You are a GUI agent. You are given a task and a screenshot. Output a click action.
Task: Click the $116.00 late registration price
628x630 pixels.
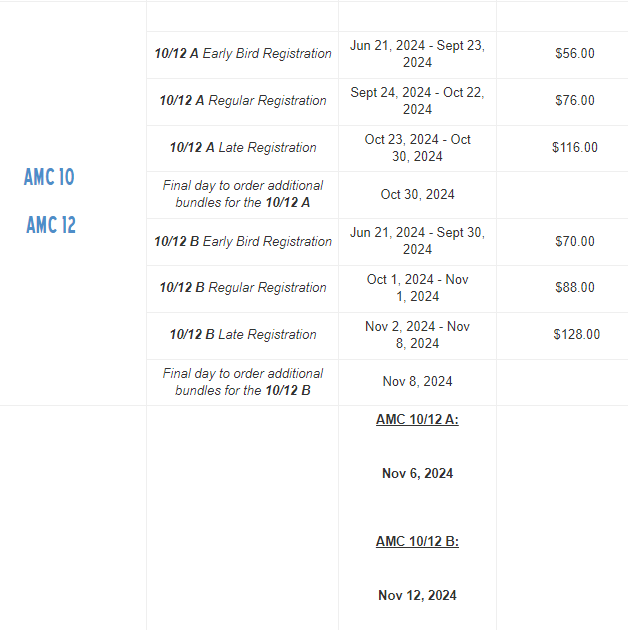575,147
